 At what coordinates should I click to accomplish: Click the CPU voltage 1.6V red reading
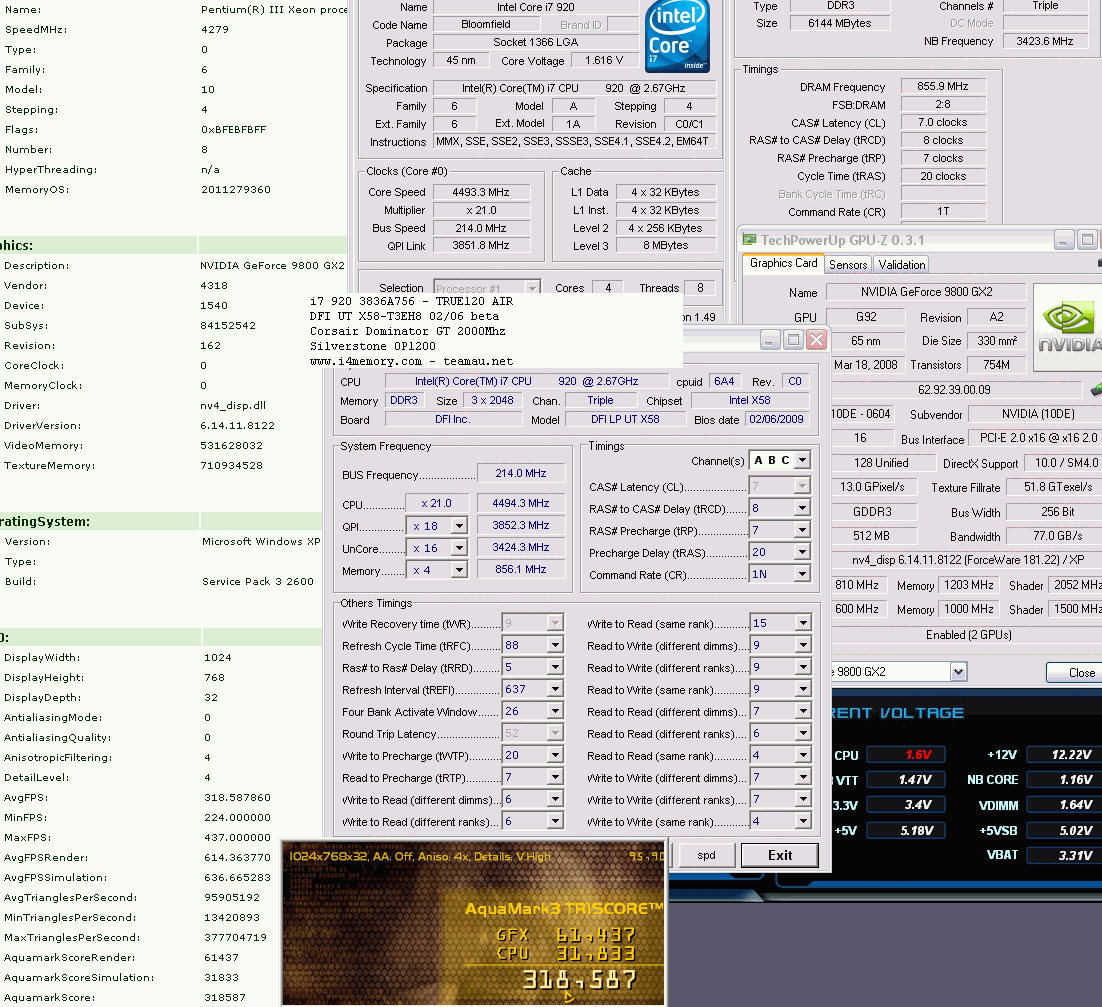tap(906, 755)
